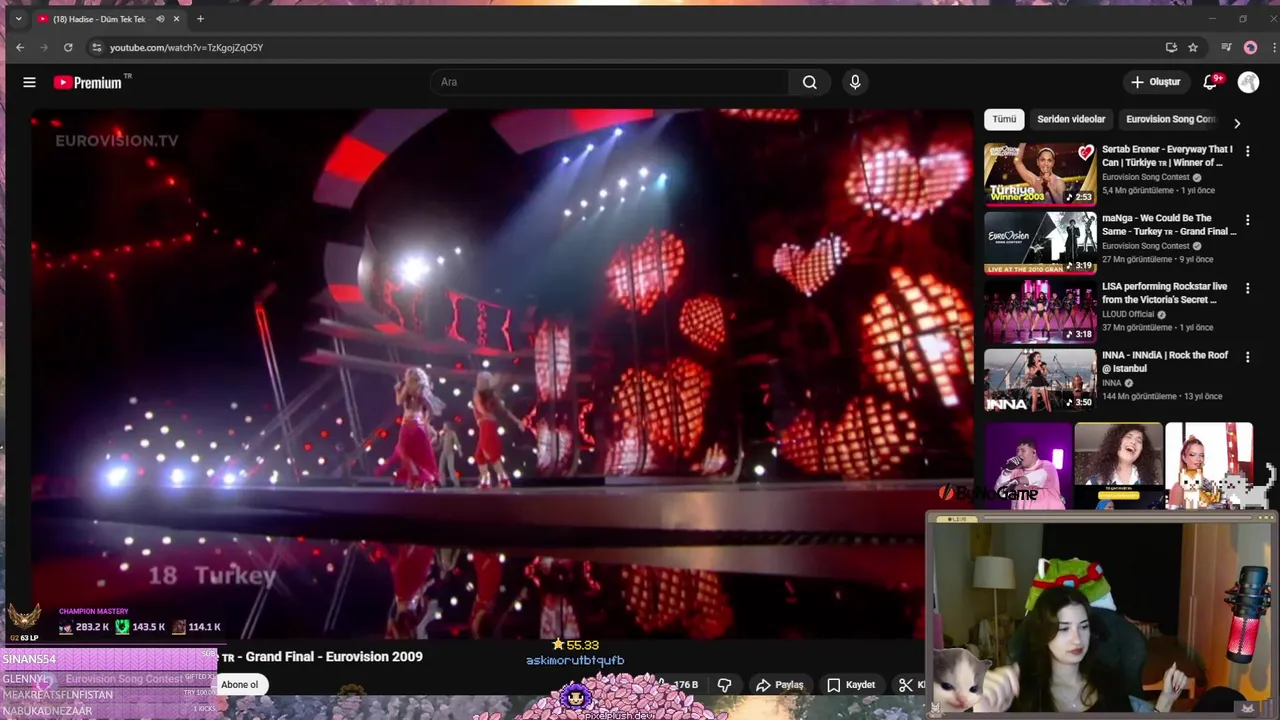1280x720 pixels.
Task: Click the magnifier search button
Action: 809,82
